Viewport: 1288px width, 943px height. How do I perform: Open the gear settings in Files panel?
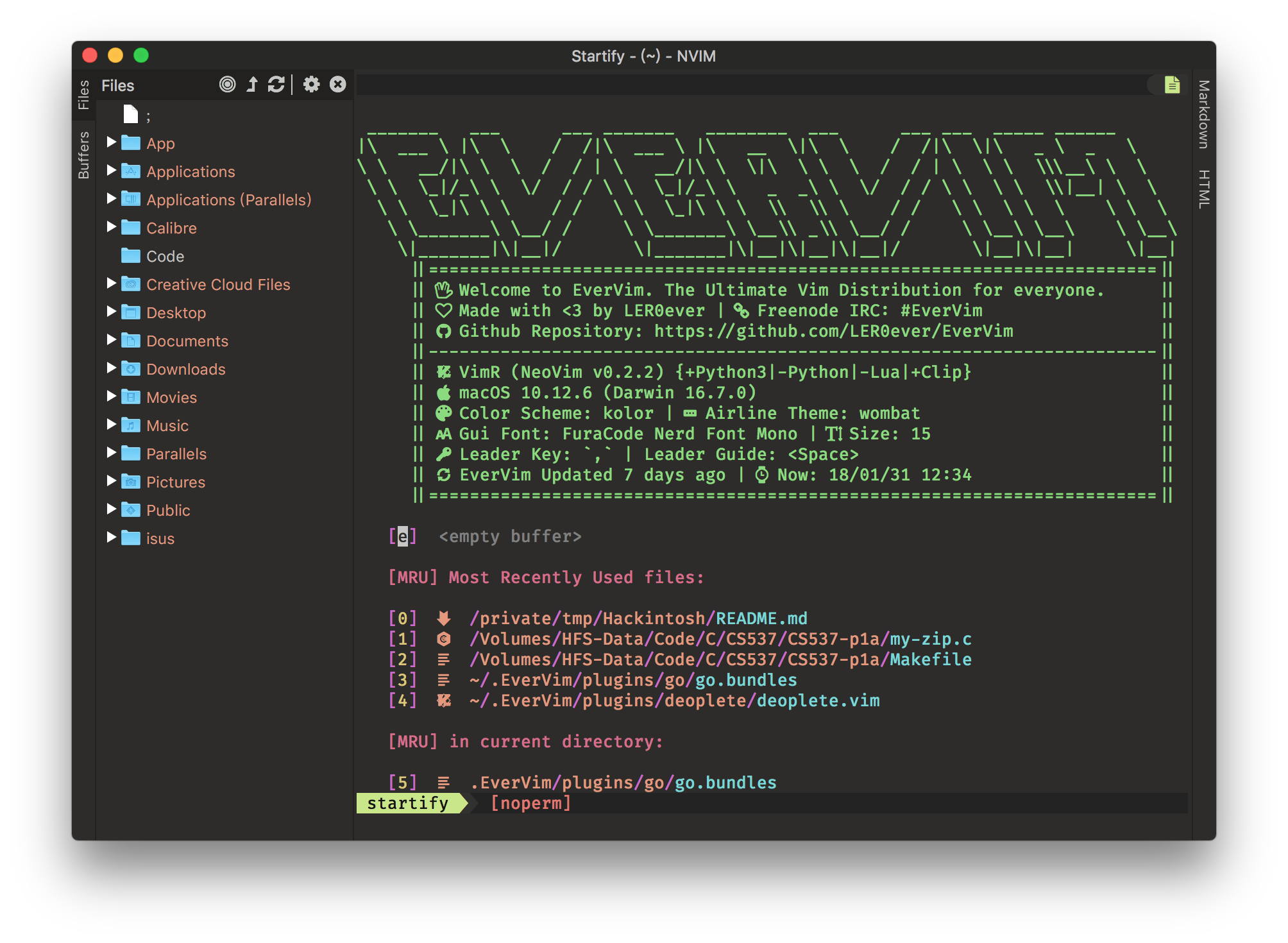pos(311,85)
